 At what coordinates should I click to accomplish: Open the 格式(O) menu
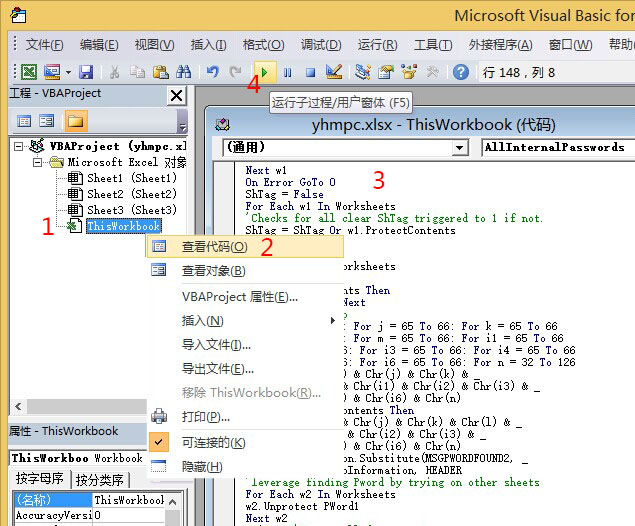[x=264, y=45]
